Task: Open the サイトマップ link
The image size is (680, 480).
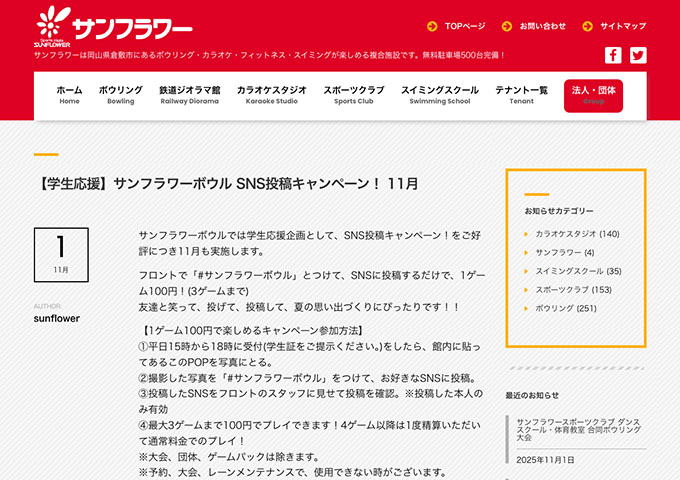Action: click(x=623, y=26)
